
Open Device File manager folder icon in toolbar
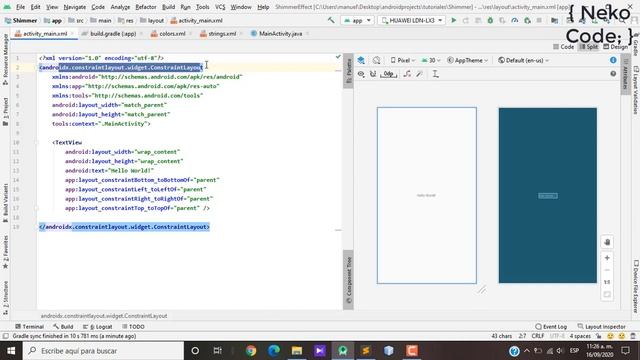tap(554, 20)
